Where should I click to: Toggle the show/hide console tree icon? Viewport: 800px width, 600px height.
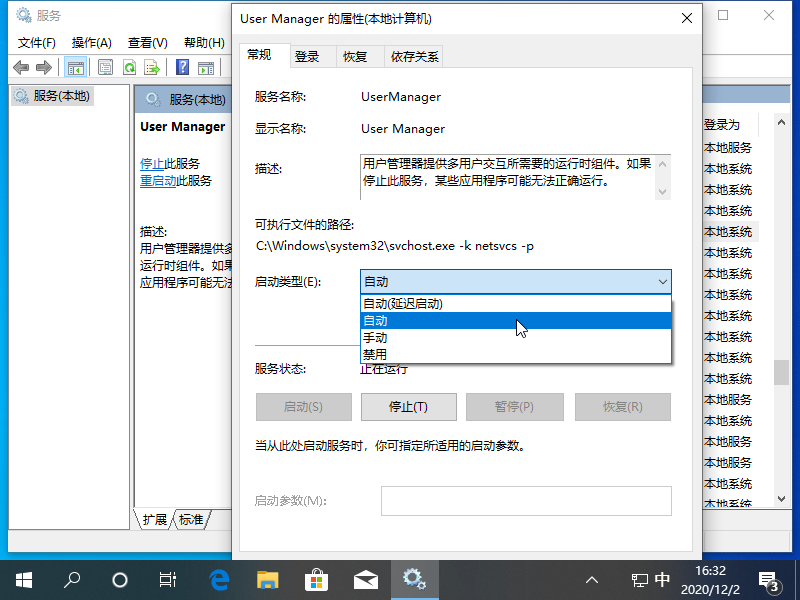[x=75, y=67]
